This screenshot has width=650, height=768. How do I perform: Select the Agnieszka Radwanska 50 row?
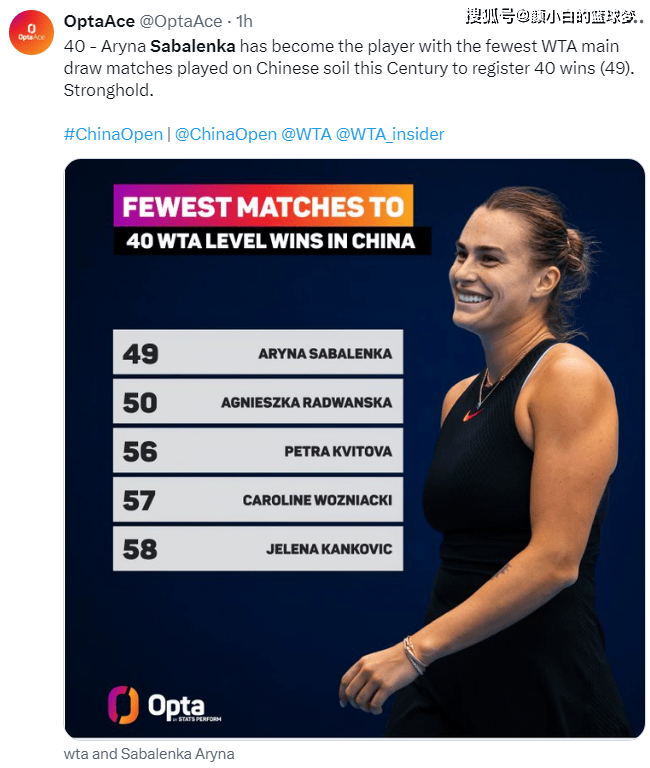[x=258, y=401]
